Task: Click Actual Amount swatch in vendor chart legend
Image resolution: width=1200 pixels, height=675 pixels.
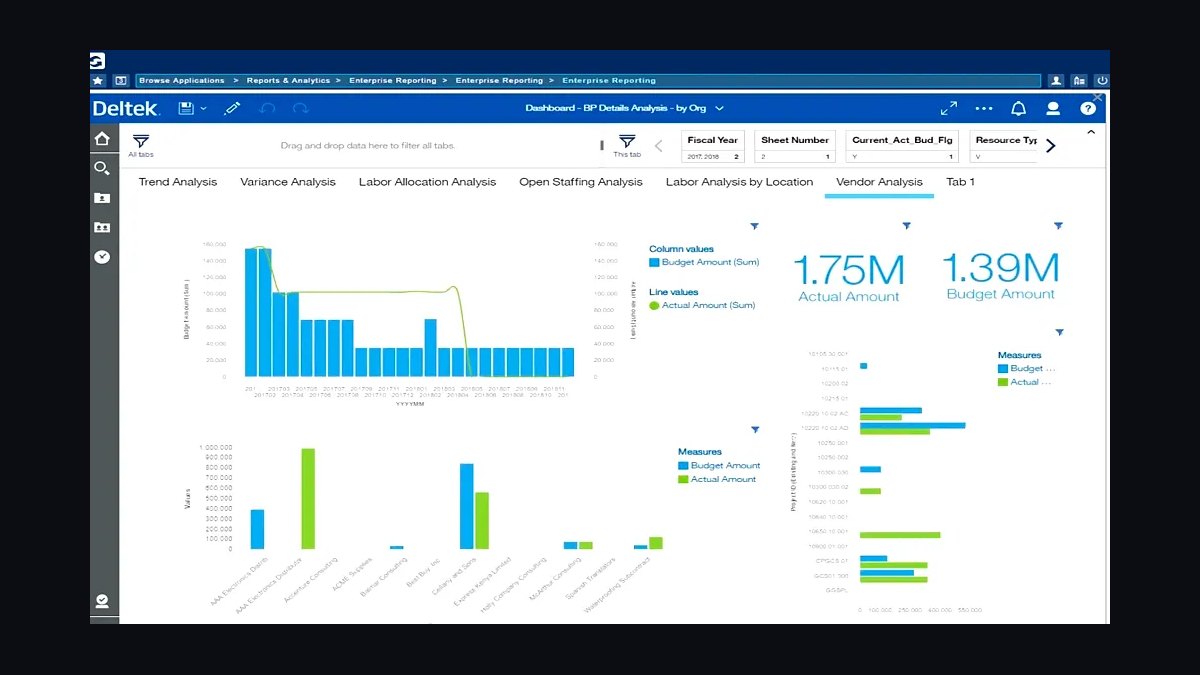Action: click(x=683, y=479)
